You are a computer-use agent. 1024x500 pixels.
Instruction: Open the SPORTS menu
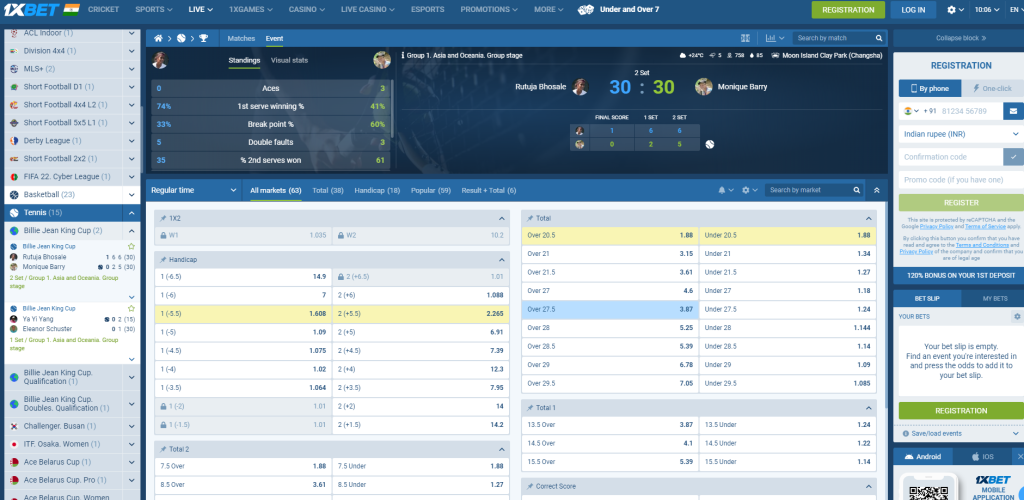[153, 10]
